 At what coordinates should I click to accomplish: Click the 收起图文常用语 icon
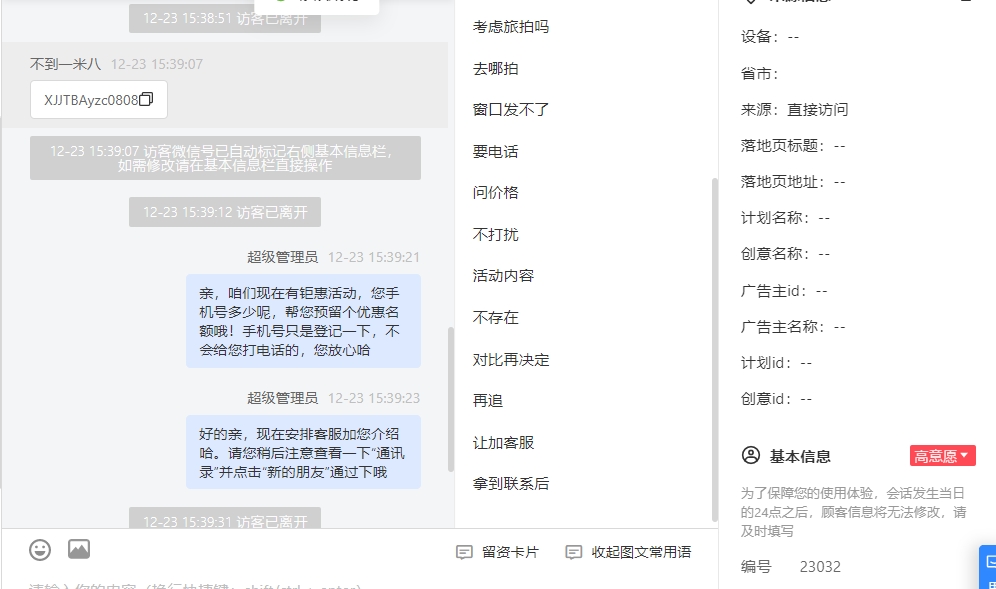pos(574,552)
